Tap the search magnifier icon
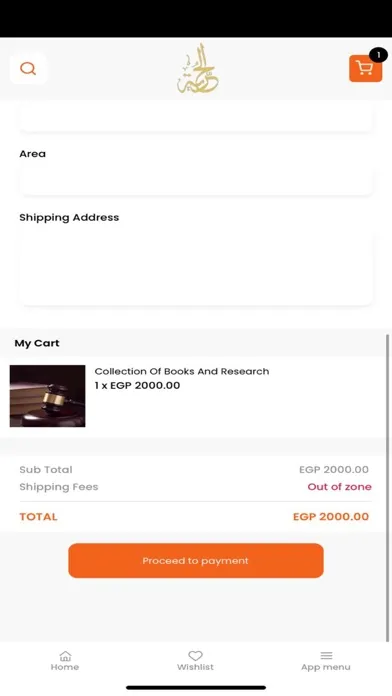 coord(28,68)
